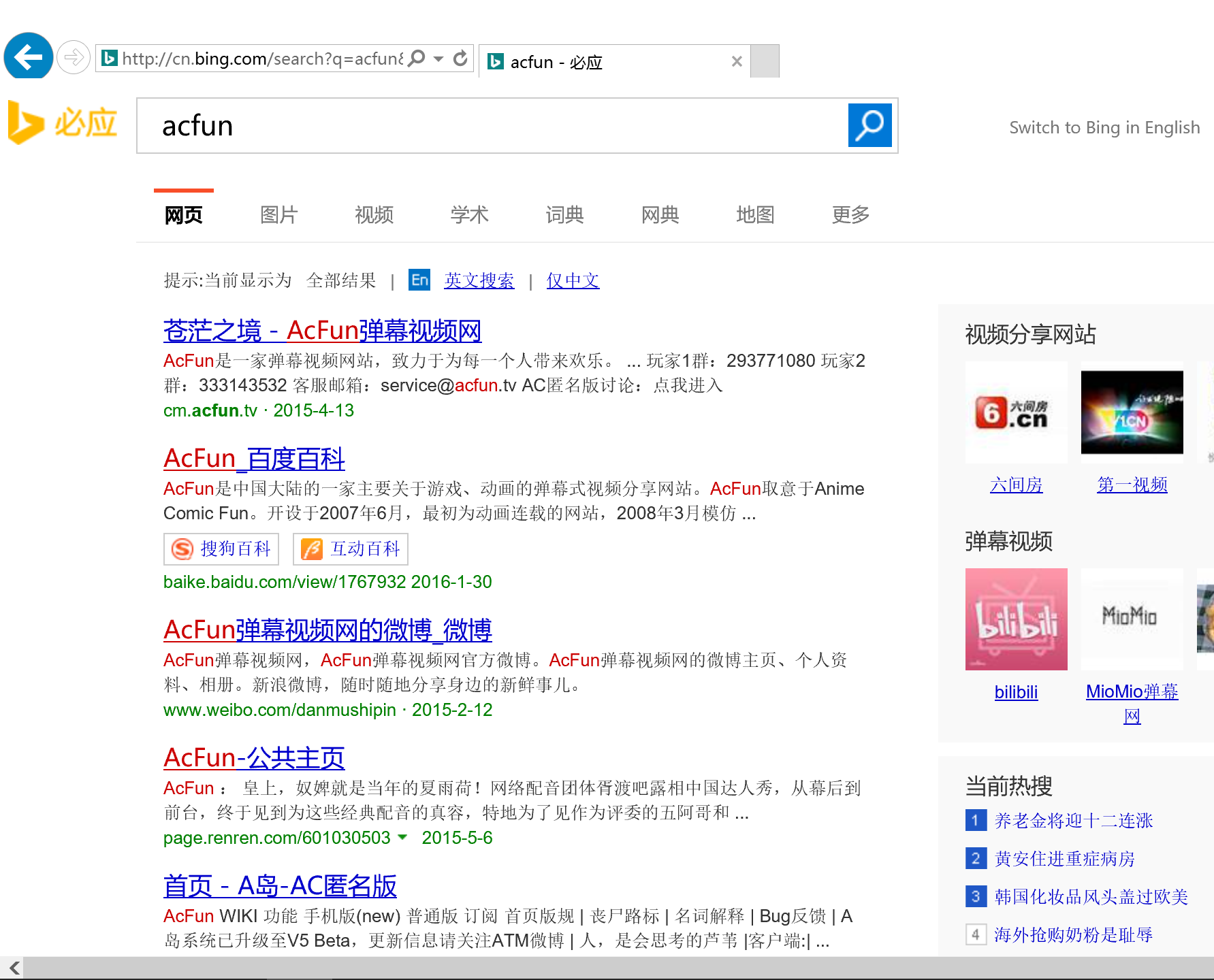The width and height of the screenshot is (1214, 980).
Task: Open the 地图 tab
Action: pyautogui.click(x=756, y=215)
